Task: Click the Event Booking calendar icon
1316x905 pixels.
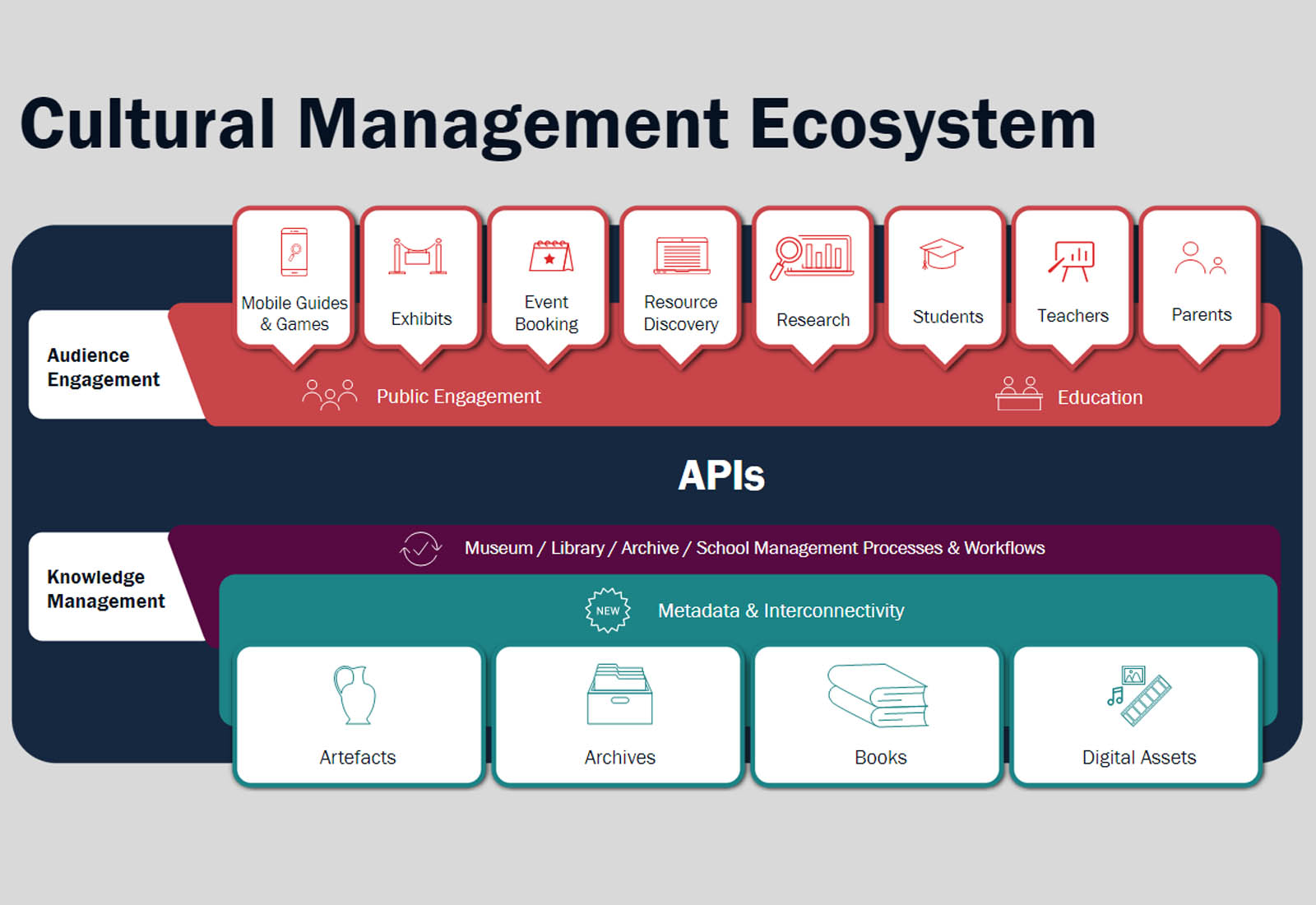Action: (x=550, y=256)
